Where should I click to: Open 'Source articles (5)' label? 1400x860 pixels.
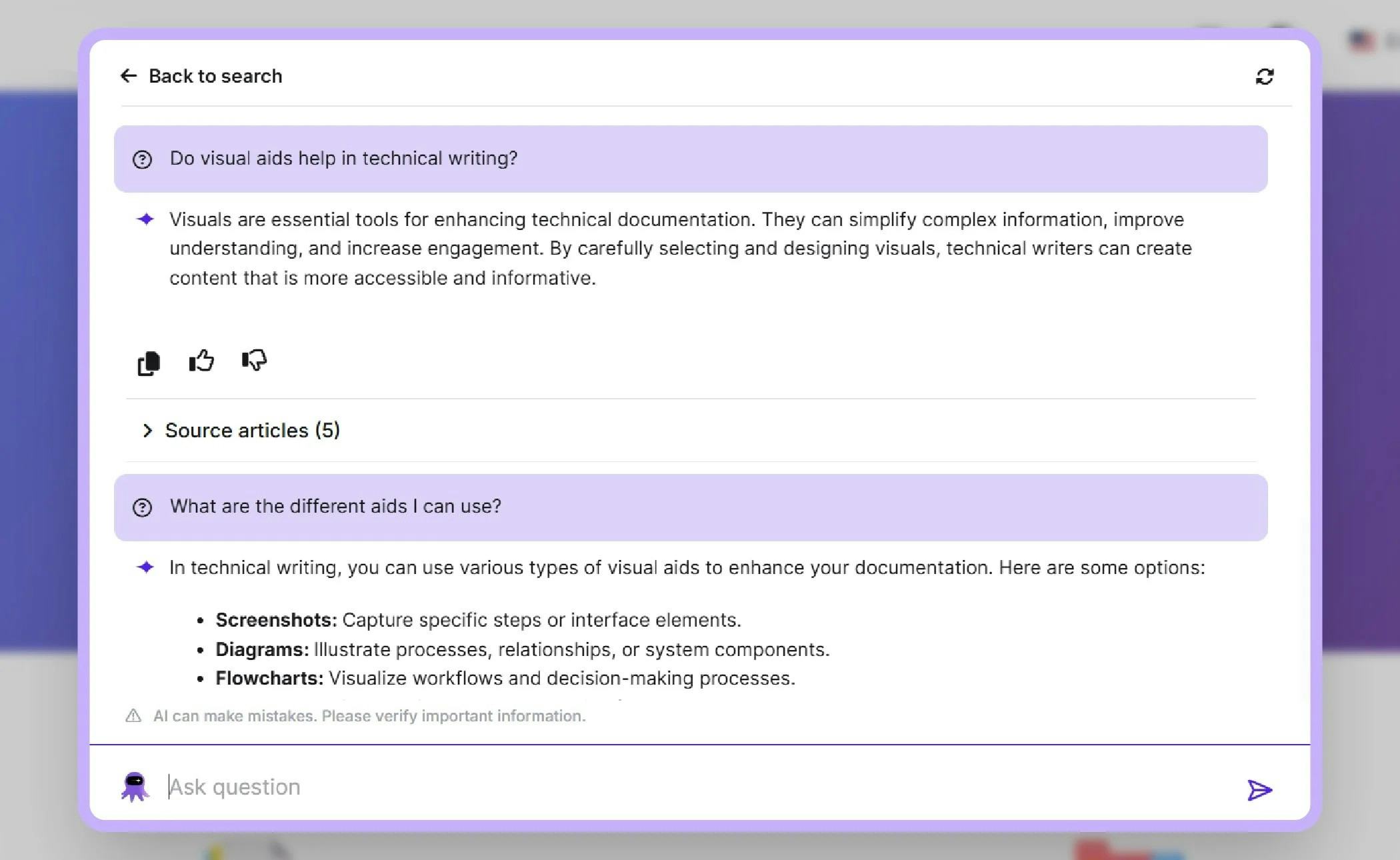coord(252,431)
